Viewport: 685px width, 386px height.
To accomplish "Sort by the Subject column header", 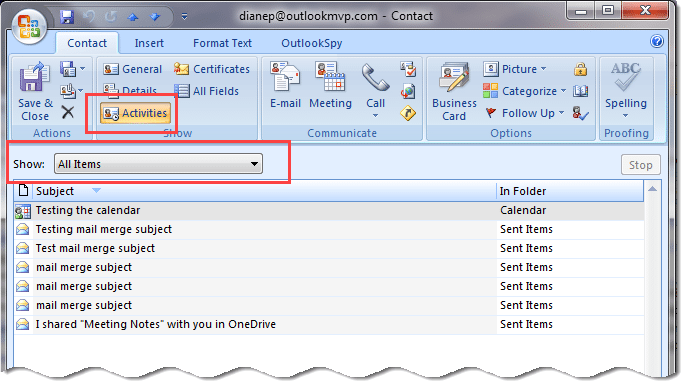I will [x=264, y=191].
